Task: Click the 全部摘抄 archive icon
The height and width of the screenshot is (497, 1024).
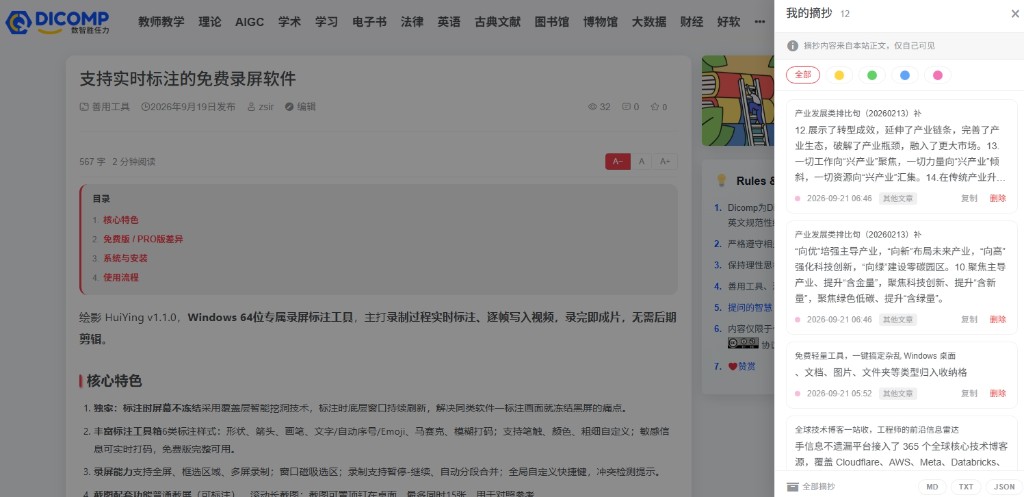Action: point(793,487)
